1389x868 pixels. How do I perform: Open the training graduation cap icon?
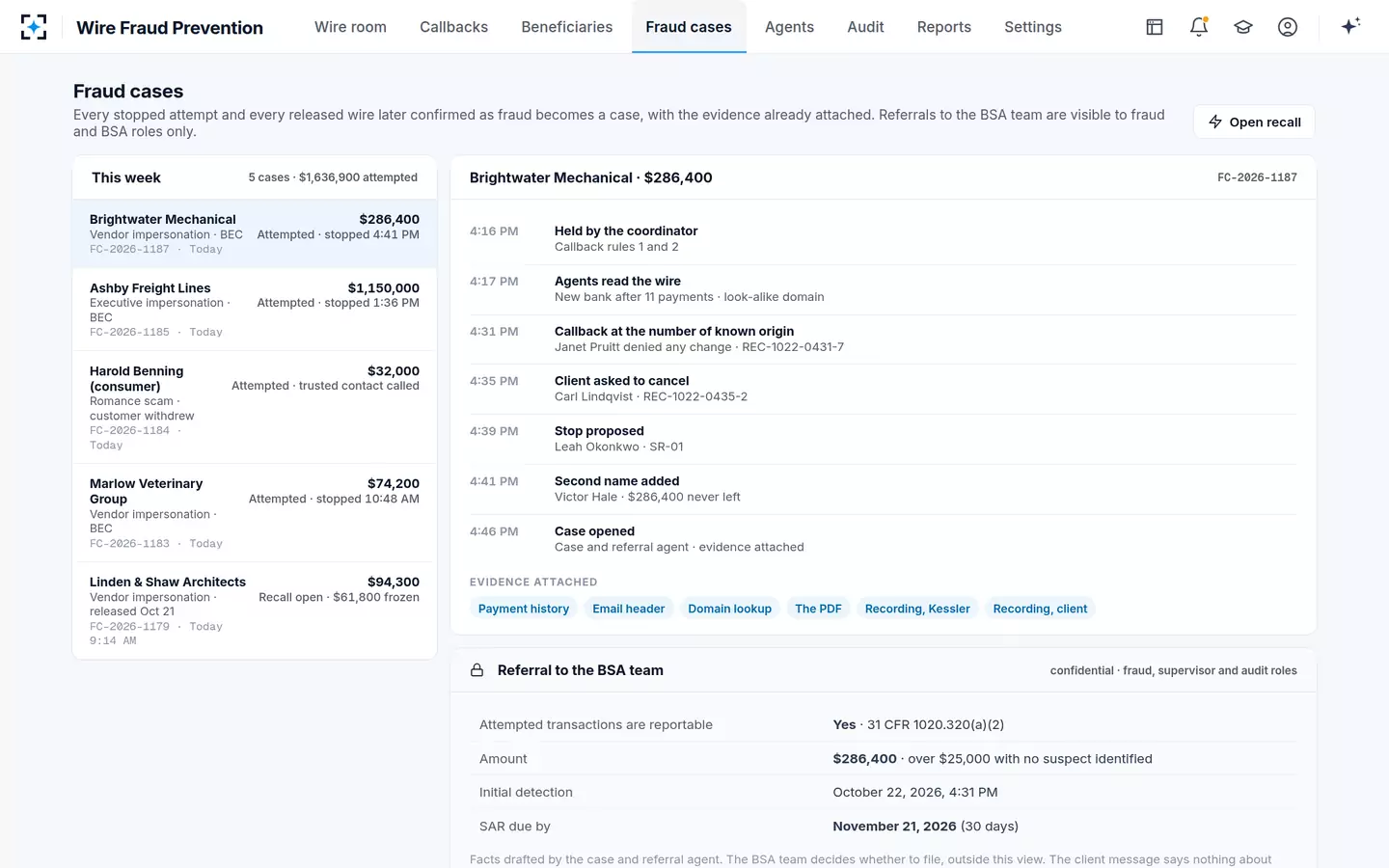click(x=1243, y=27)
